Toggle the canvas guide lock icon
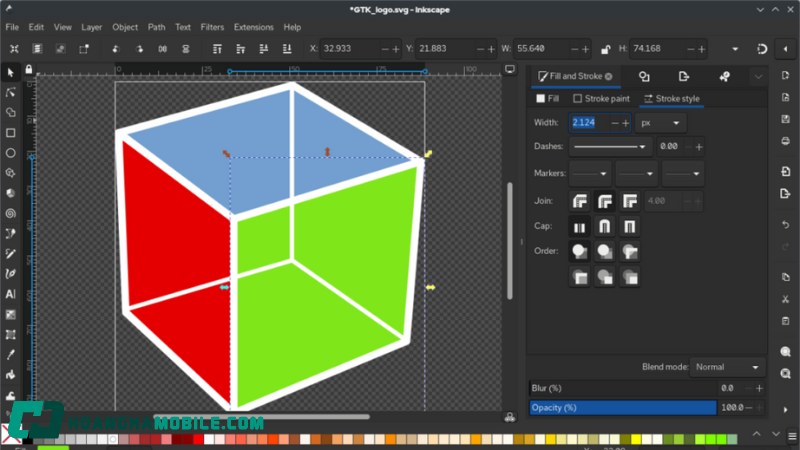The height and width of the screenshot is (450, 800). 29,70
